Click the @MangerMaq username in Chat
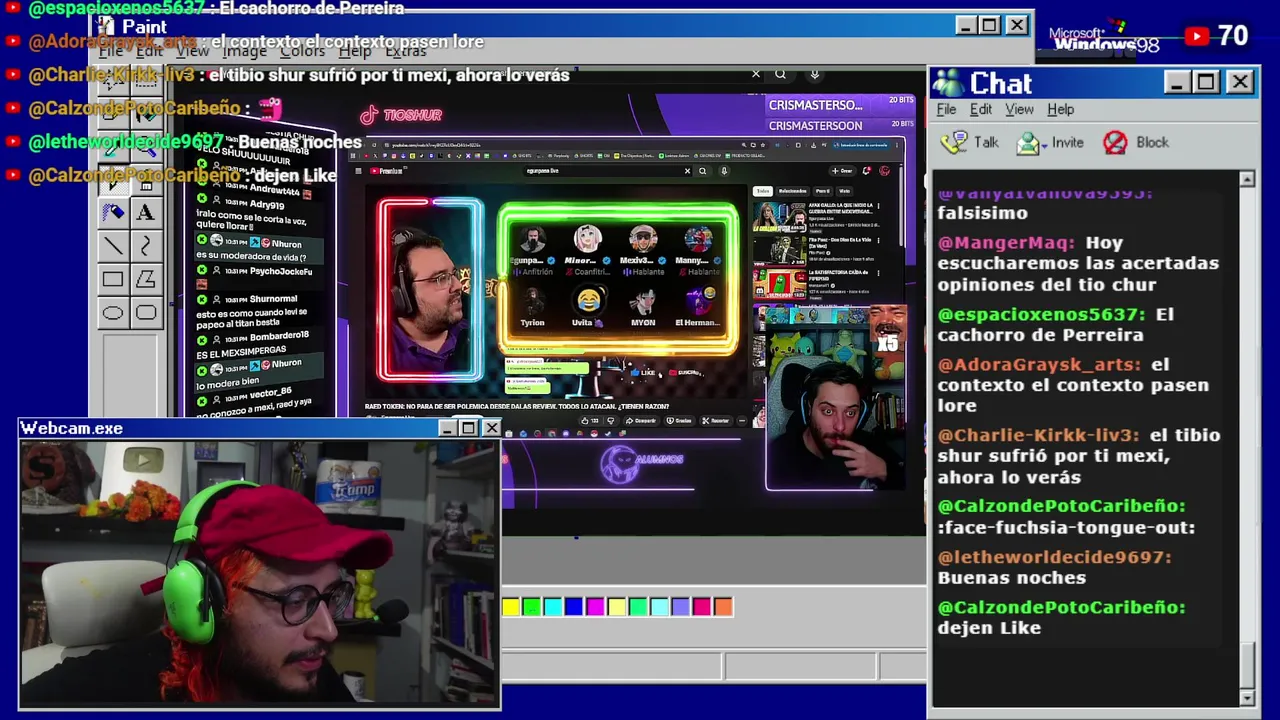 click(1007, 242)
